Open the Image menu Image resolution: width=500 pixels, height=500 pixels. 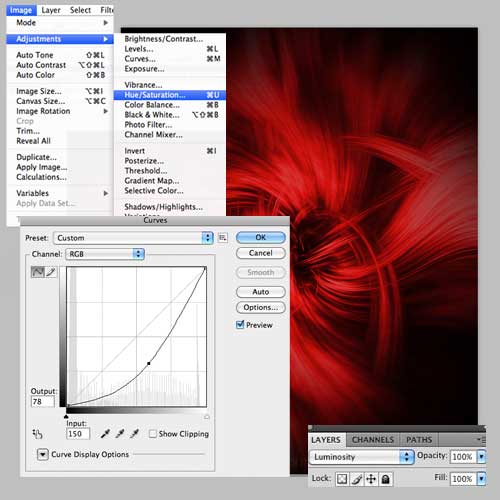point(21,10)
